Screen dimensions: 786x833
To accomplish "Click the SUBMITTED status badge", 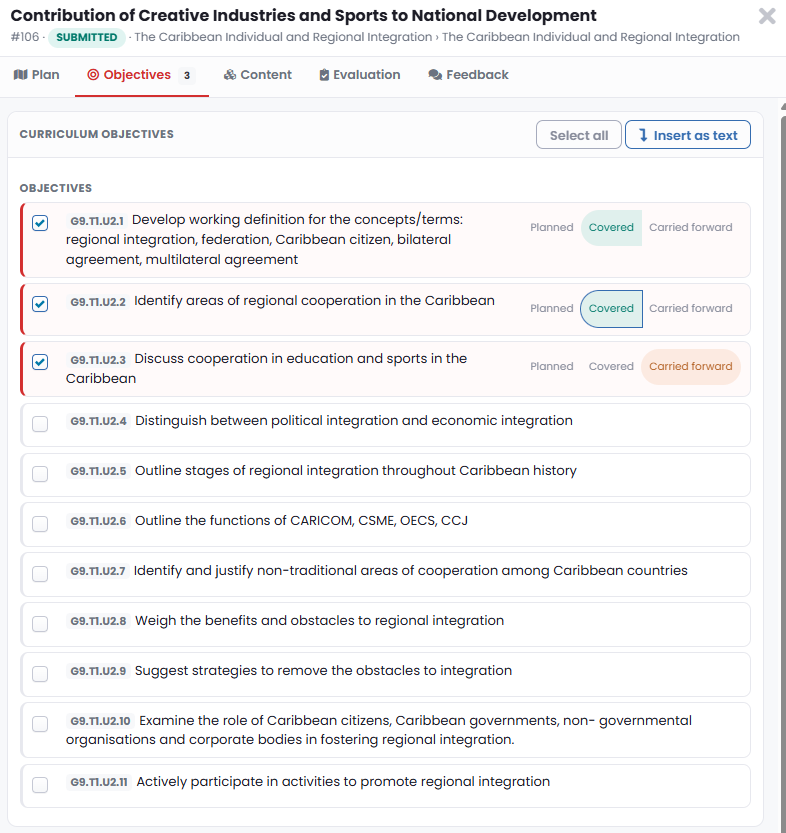I will point(87,38).
